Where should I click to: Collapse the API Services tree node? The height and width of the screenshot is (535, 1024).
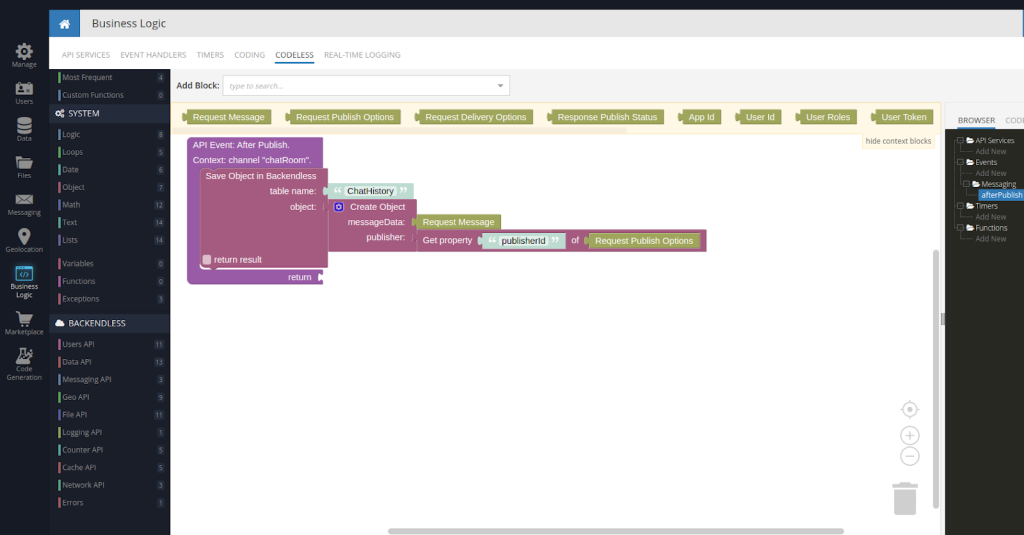click(x=960, y=140)
